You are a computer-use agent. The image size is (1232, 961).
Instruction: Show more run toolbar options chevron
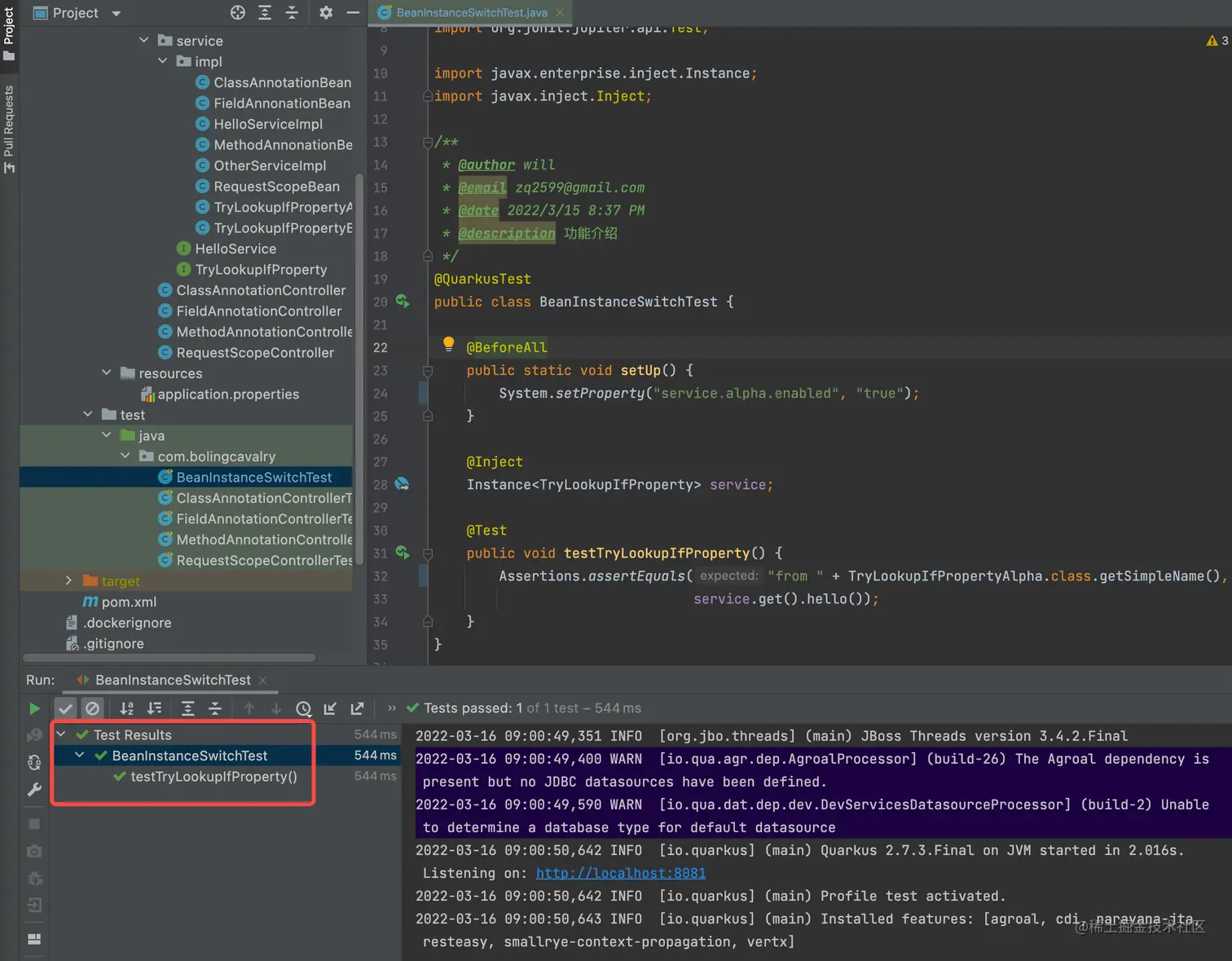click(x=392, y=708)
